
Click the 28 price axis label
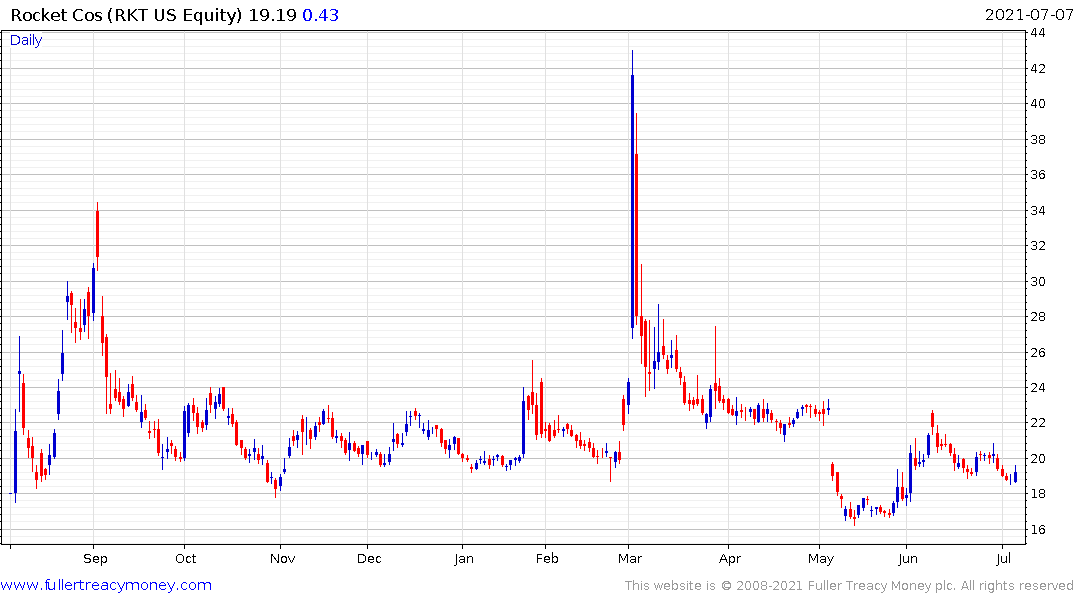pyautogui.click(x=1037, y=317)
